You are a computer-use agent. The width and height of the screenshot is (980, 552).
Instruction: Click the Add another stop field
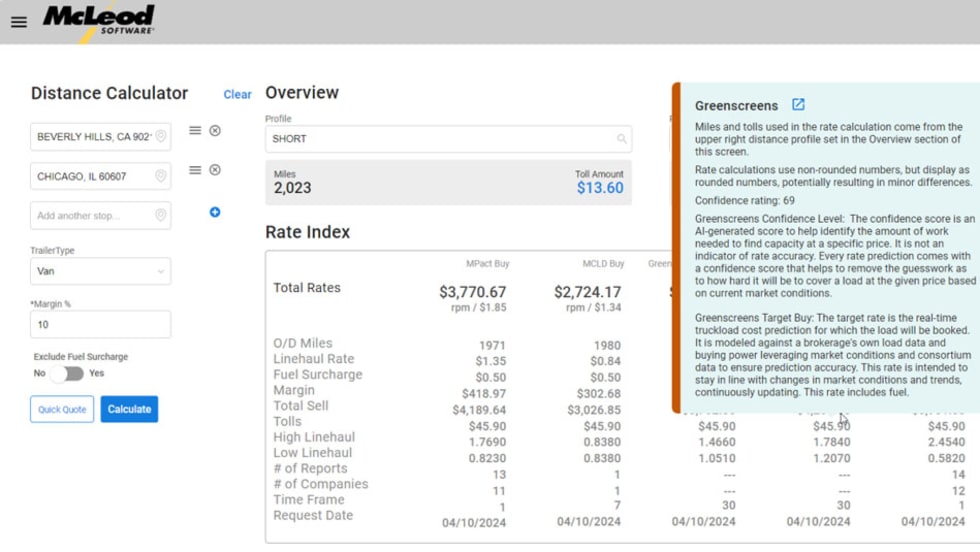coord(90,216)
